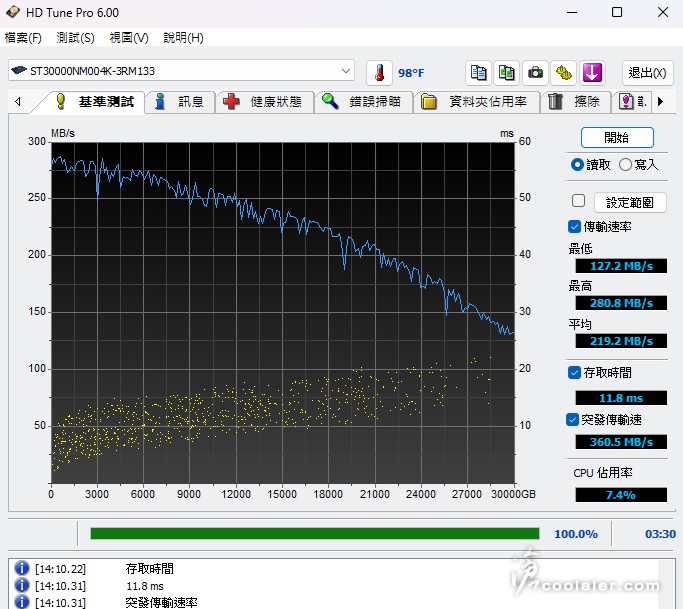Click info icon beside 14:10.22 log entry
This screenshot has height=609, width=683.
[x=21, y=568]
